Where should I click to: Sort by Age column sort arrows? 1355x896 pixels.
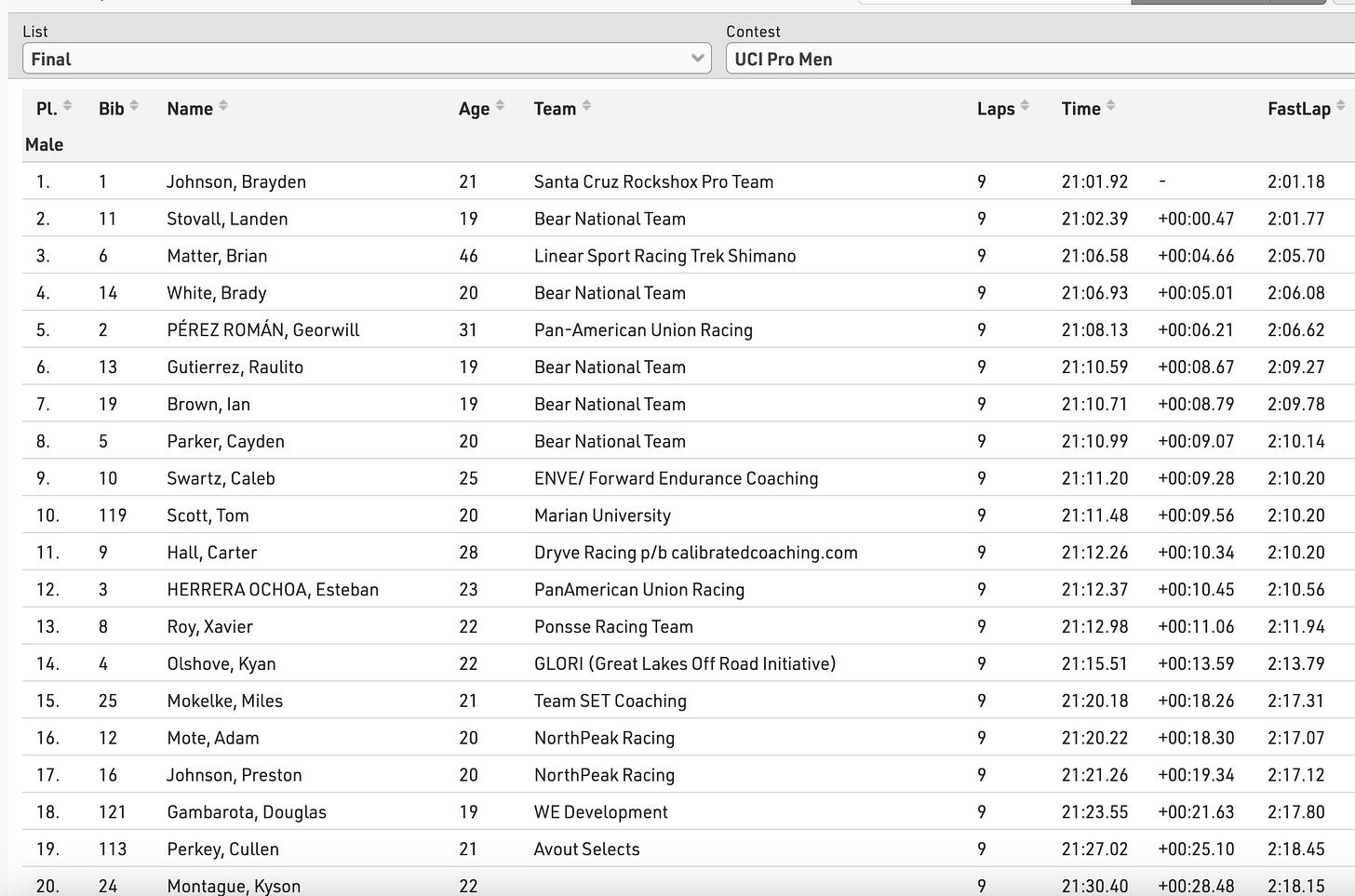point(500,106)
